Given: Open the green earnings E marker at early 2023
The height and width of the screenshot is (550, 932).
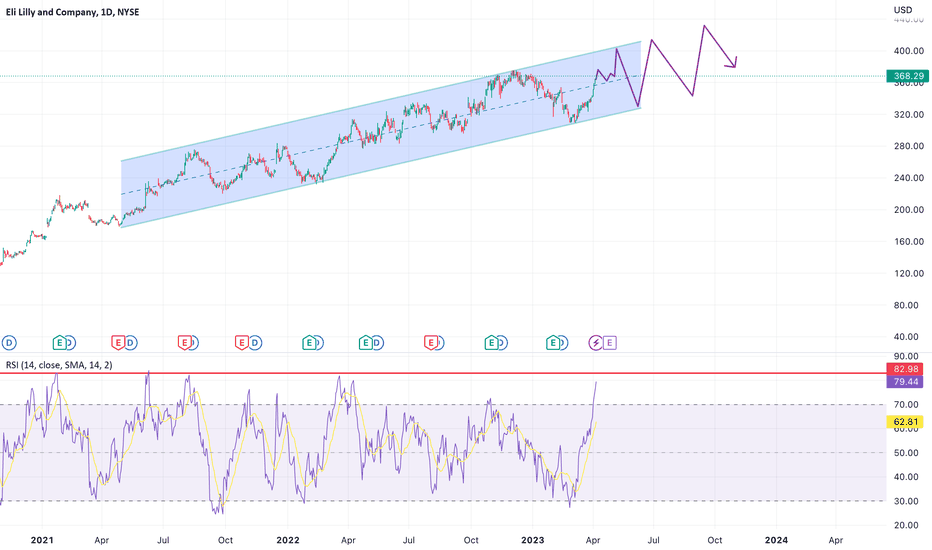Looking at the screenshot, I should pos(553,342).
